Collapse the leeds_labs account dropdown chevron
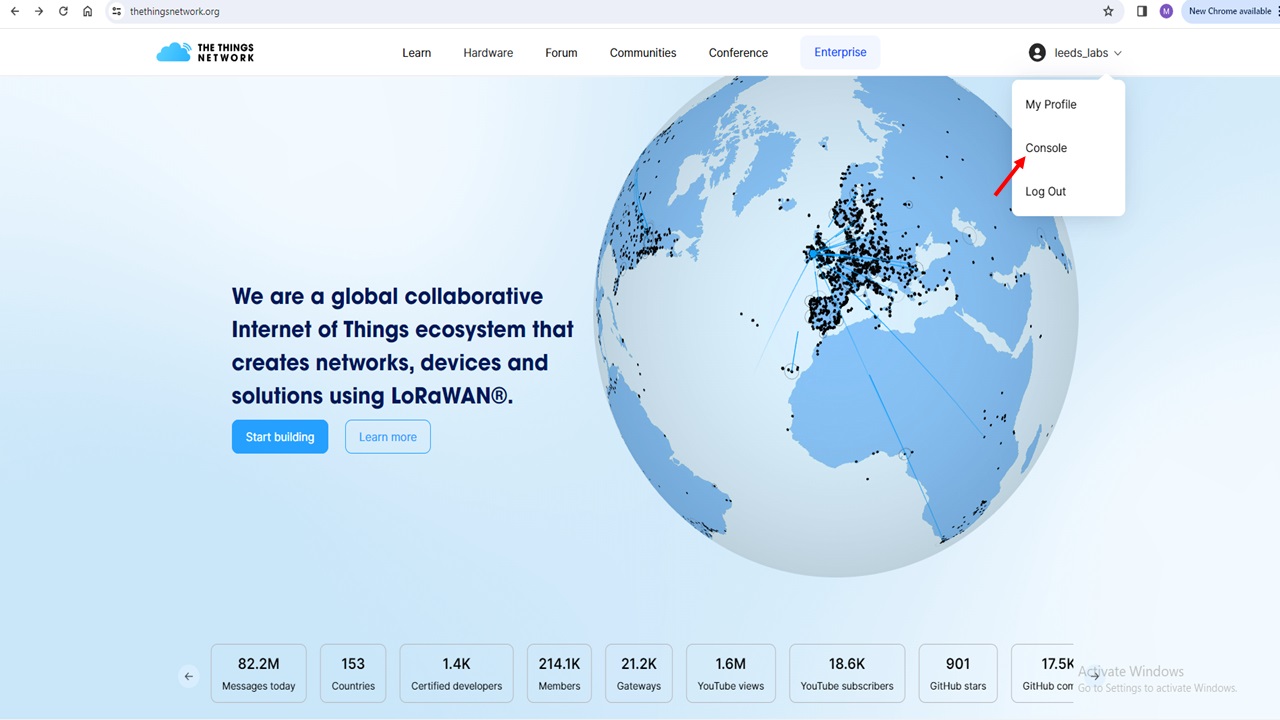 coord(1118,53)
